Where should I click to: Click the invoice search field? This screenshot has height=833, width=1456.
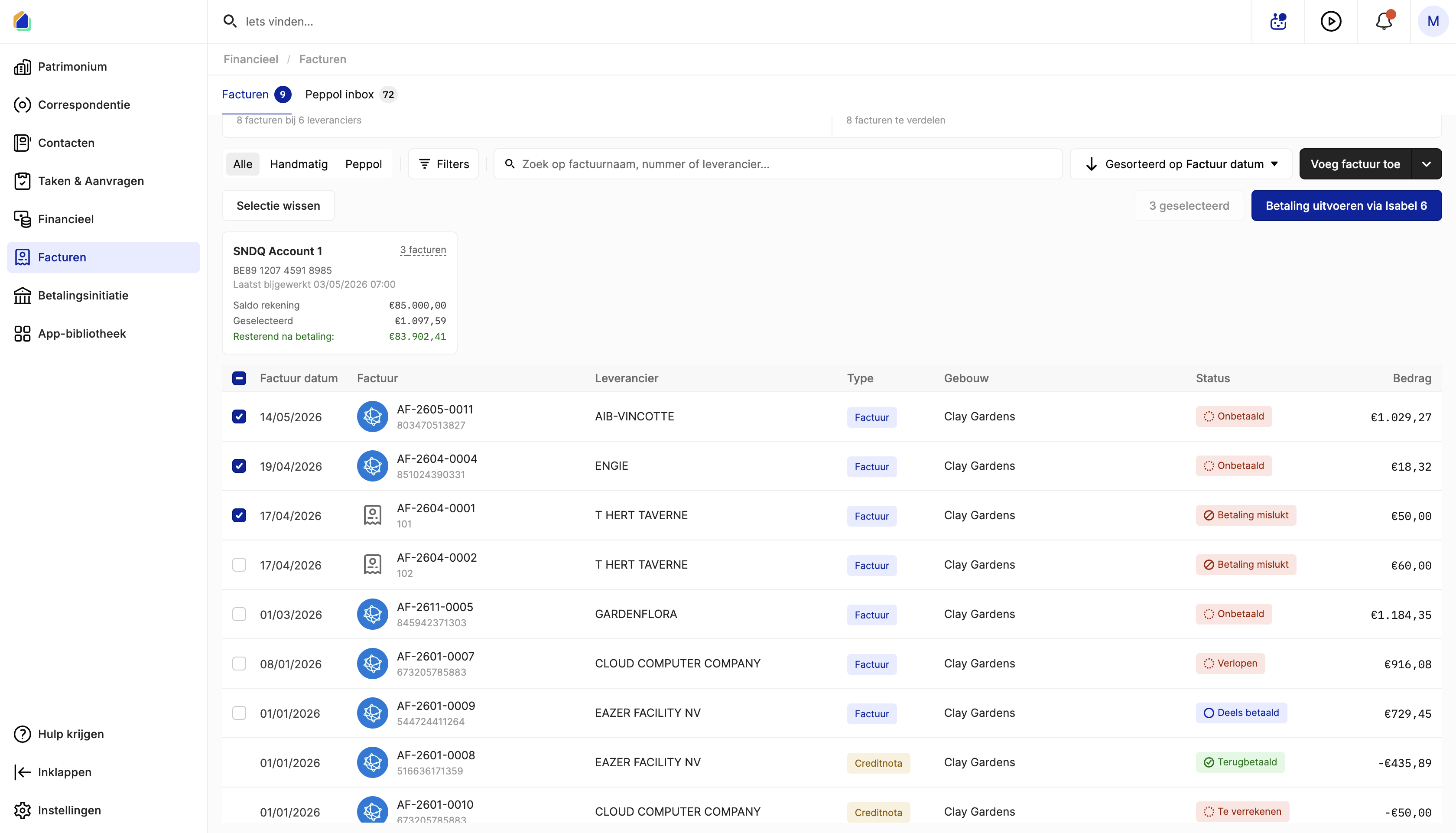[777, 164]
